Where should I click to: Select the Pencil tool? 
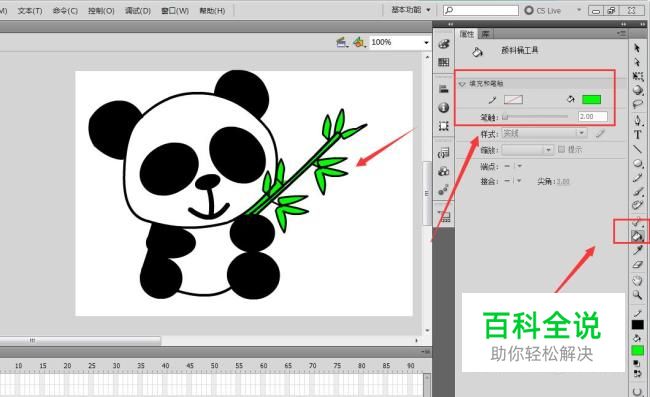pyautogui.click(x=638, y=178)
